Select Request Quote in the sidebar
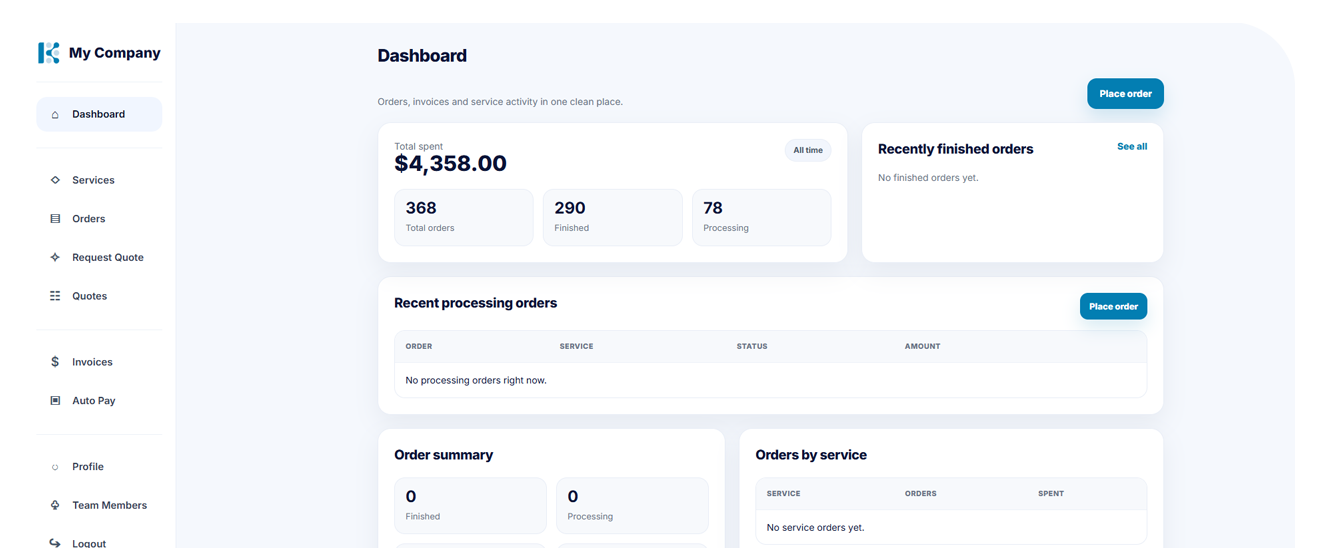The image size is (1320, 548). 99,257
